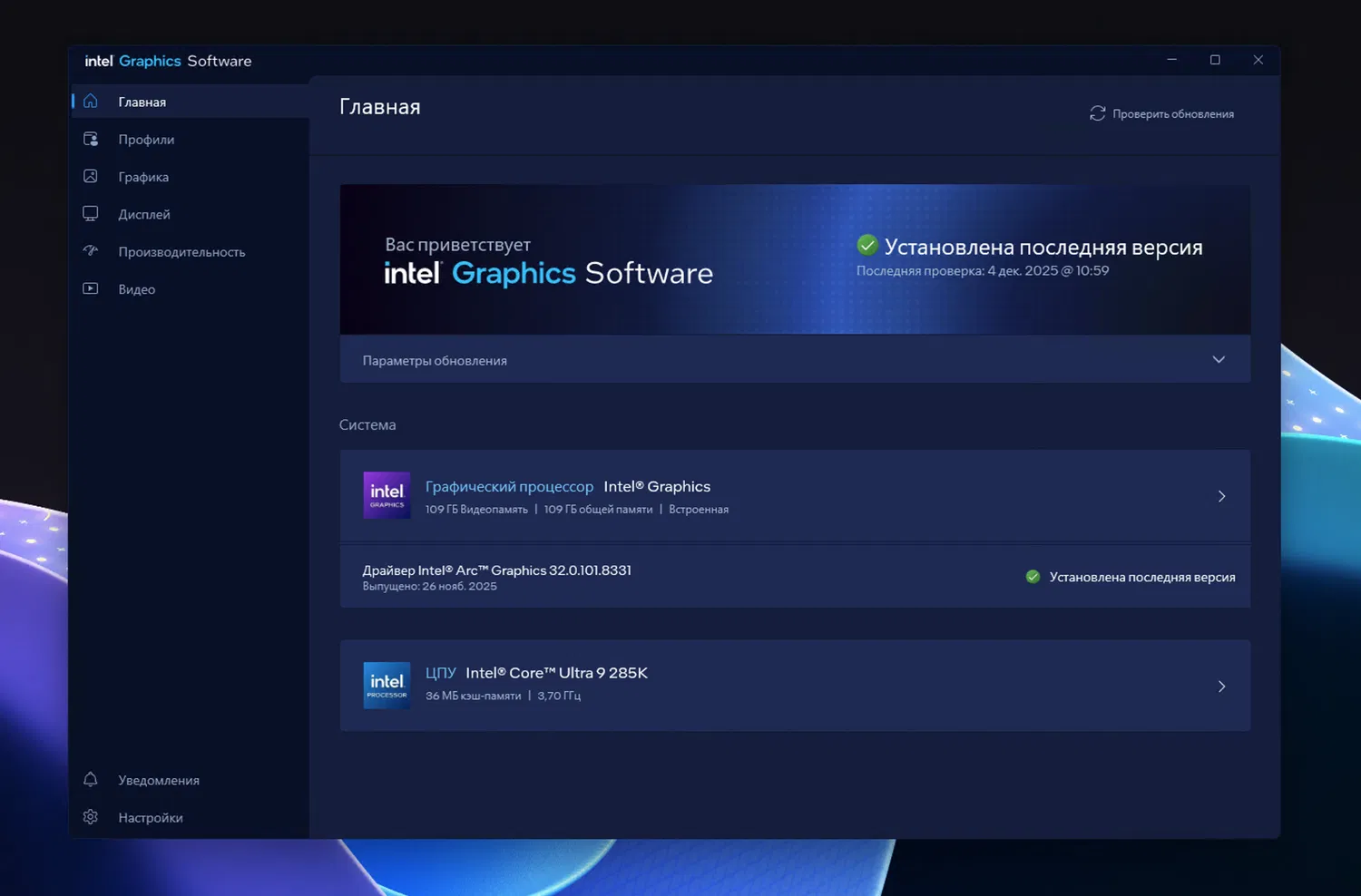Maximize the Intel Graphics Software window
The width and height of the screenshot is (1361, 896).
click(1215, 60)
